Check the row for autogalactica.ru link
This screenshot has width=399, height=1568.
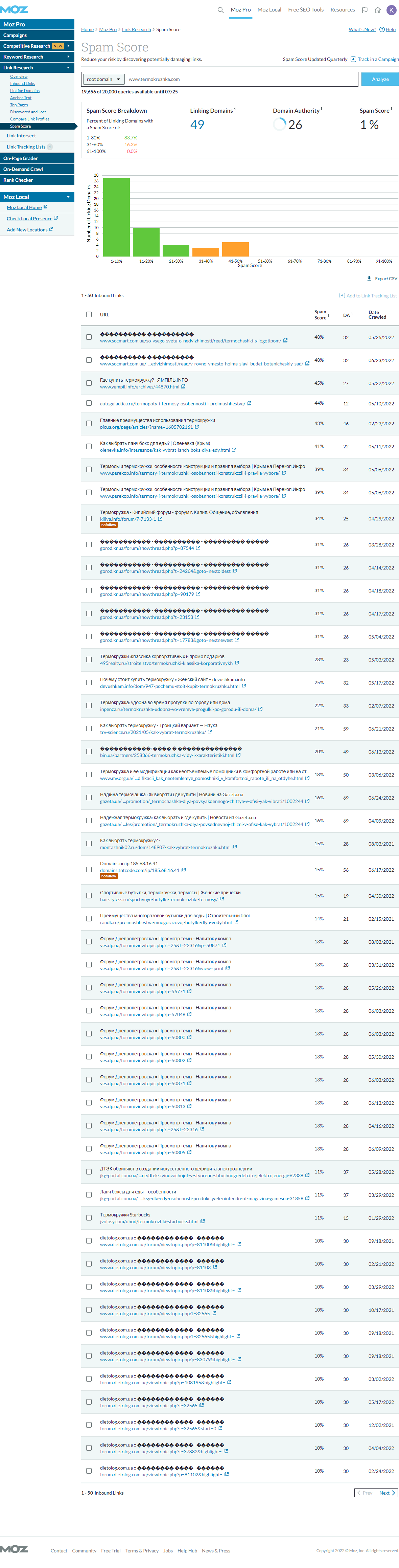click(89, 404)
